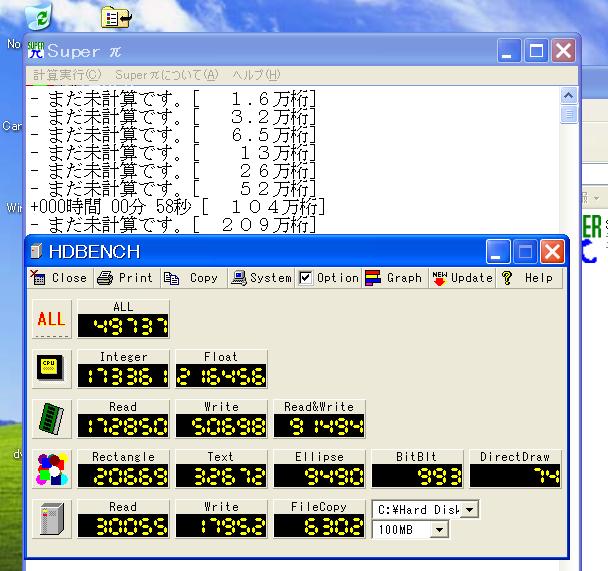
Task: Minimize the Super π window
Action: pos(509,50)
